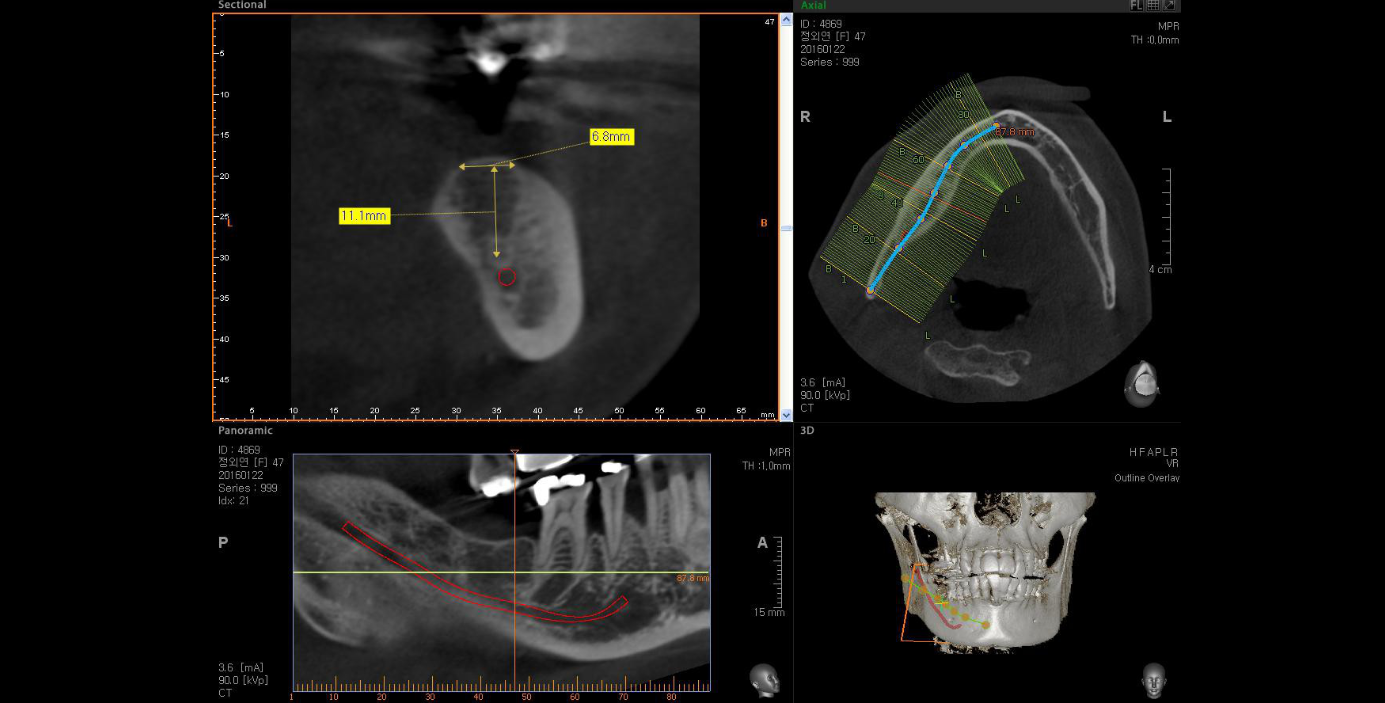Screen dimensions: 1385x703
Task: Click the patient name line in Axial view
Action: point(833,36)
